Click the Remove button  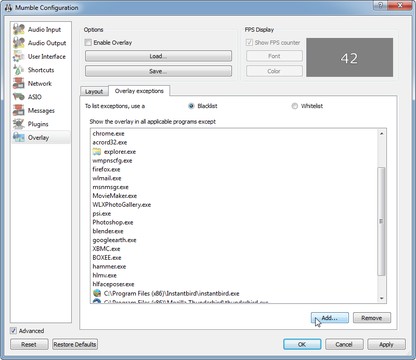(372, 318)
